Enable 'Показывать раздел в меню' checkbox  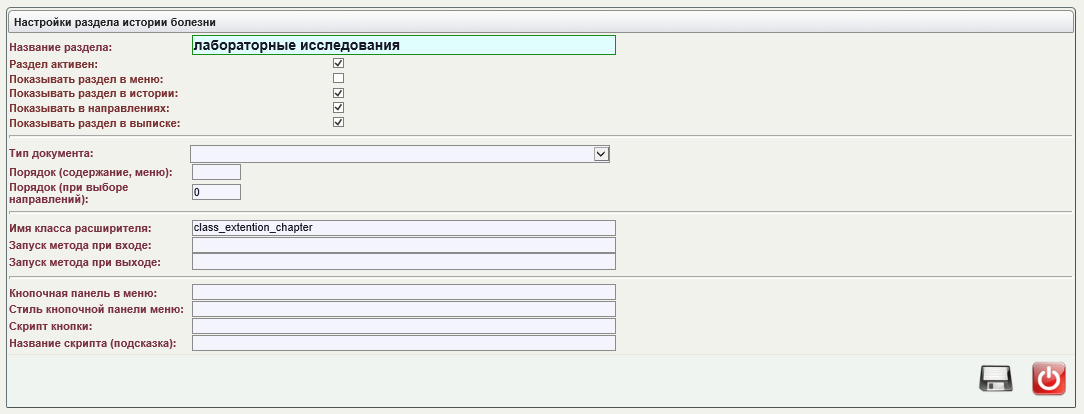click(x=338, y=78)
